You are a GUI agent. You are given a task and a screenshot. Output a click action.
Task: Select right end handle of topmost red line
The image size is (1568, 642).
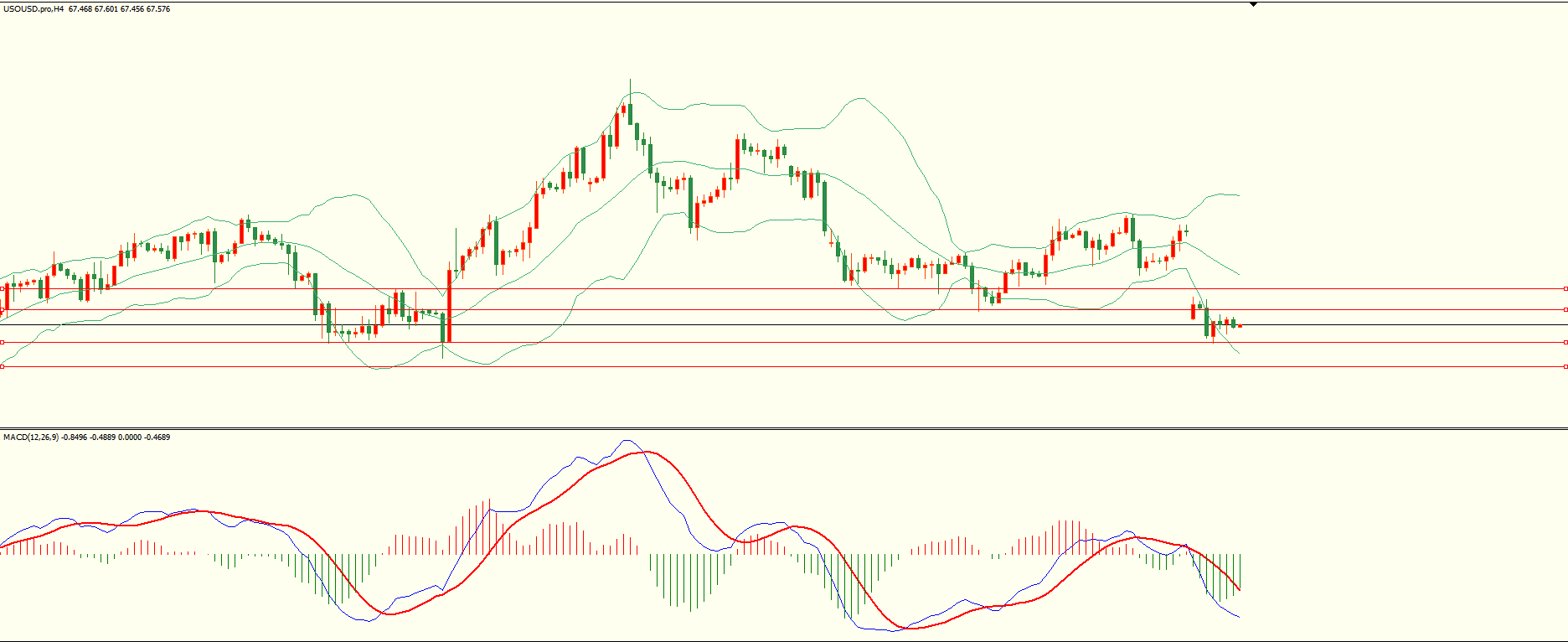tap(1565, 288)
